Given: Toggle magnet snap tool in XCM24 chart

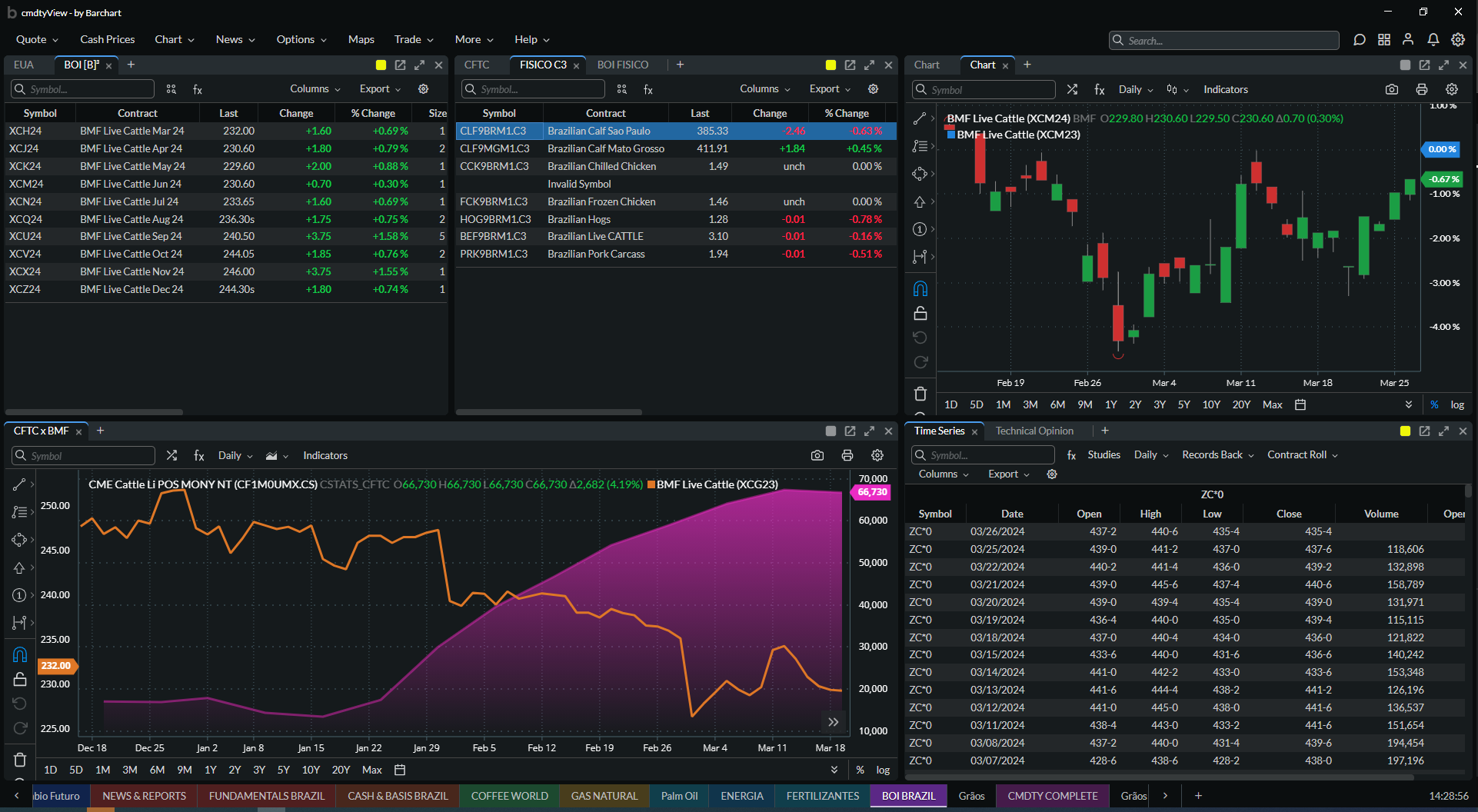Looking at the screenshot, I should click(920, 288).
